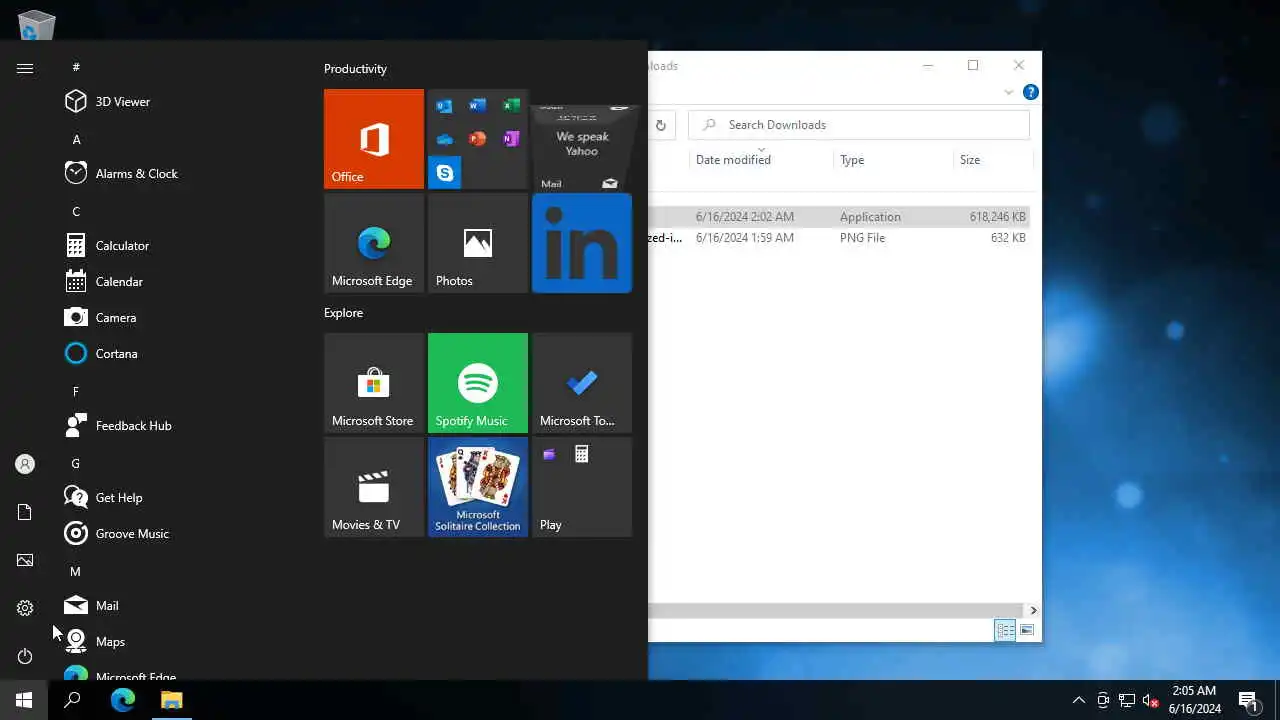Launch the Spotify Music tile

pos(478,383)
